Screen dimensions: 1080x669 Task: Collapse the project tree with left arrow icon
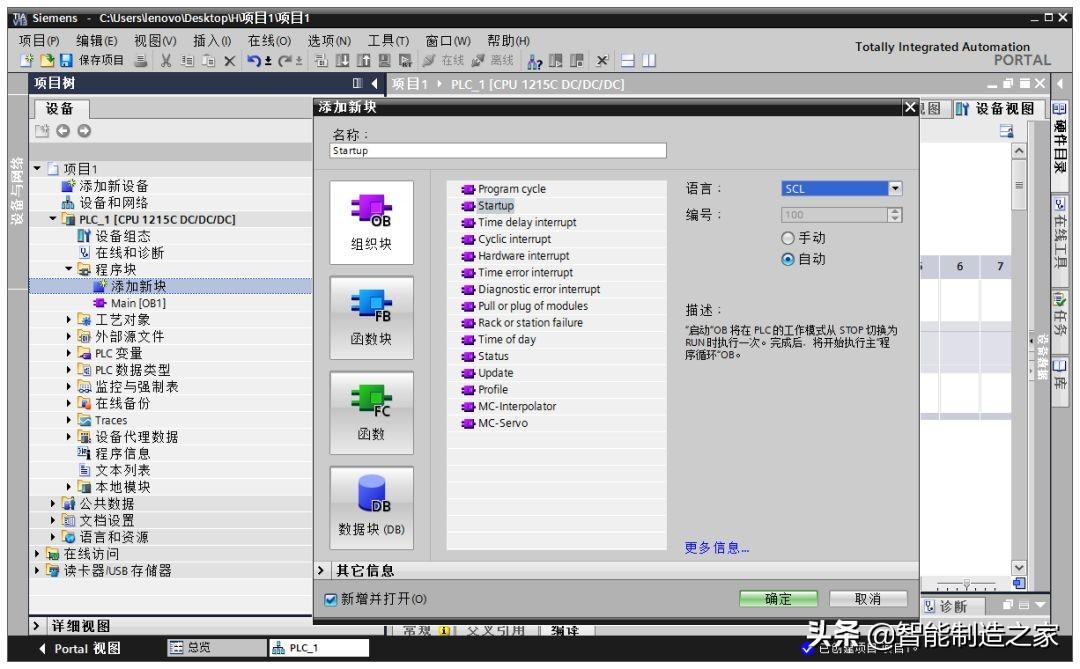(375, 83)
